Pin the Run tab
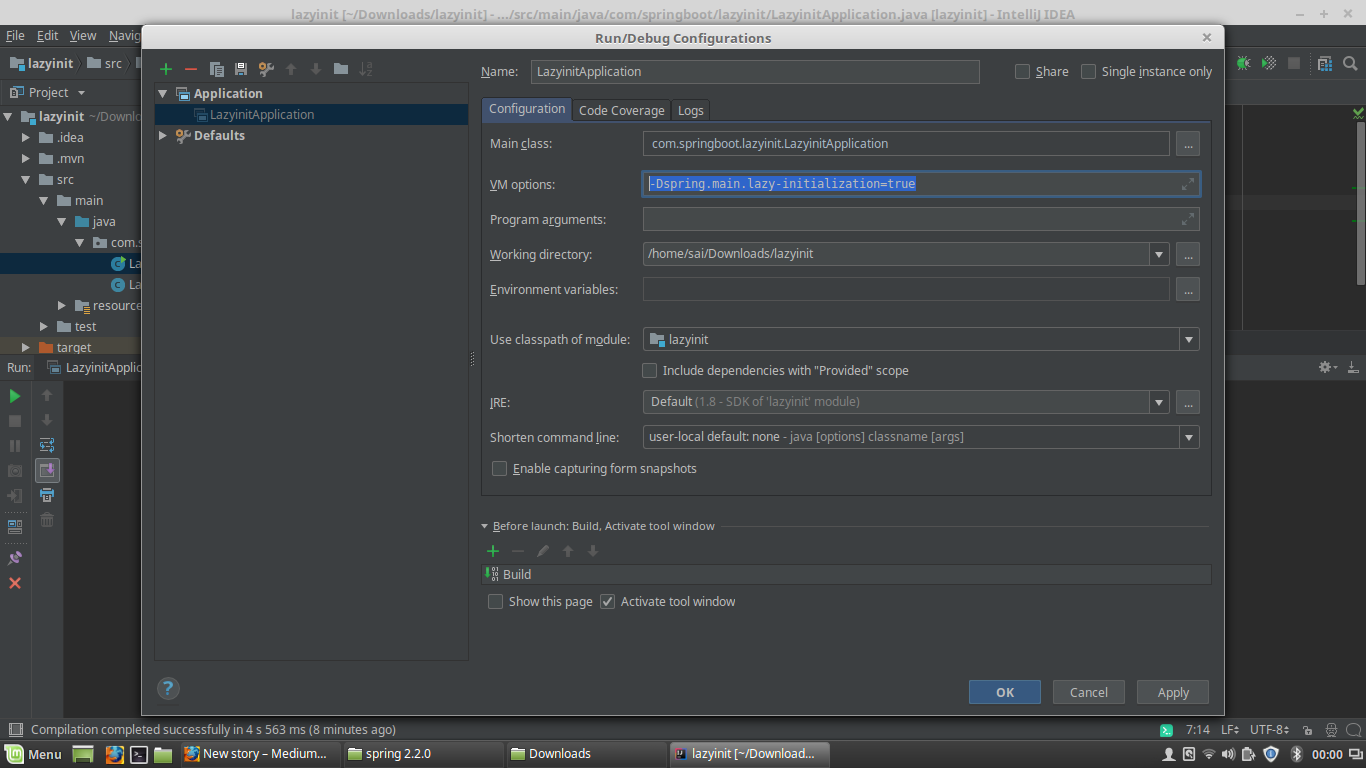The image size is (1366, 768). click(15, 558)
